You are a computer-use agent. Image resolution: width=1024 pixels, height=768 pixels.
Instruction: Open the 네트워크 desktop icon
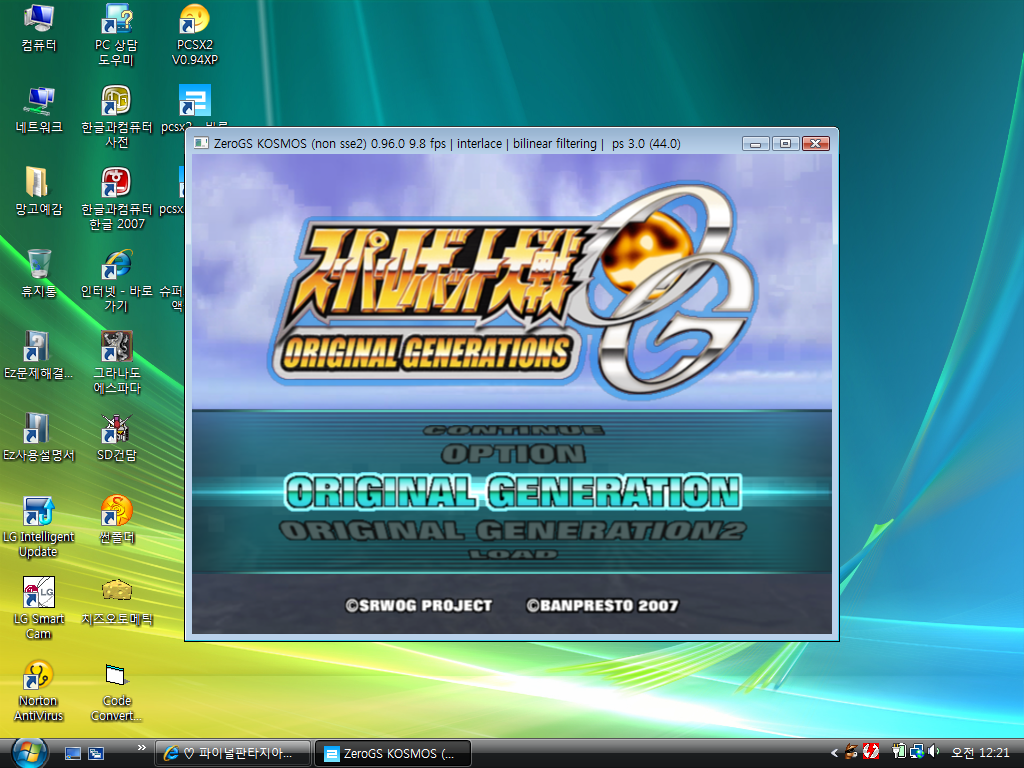click(x=39, y=110)
